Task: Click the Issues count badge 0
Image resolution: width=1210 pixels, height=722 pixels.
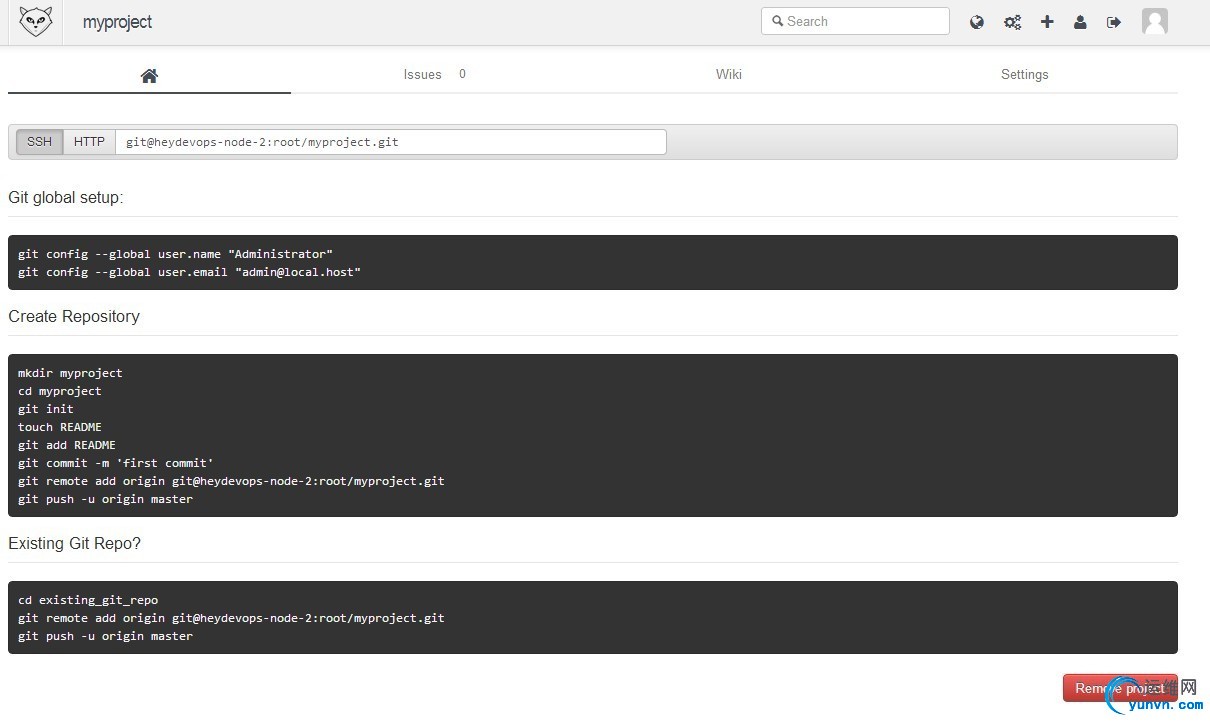Action: (x=462, y=74)
